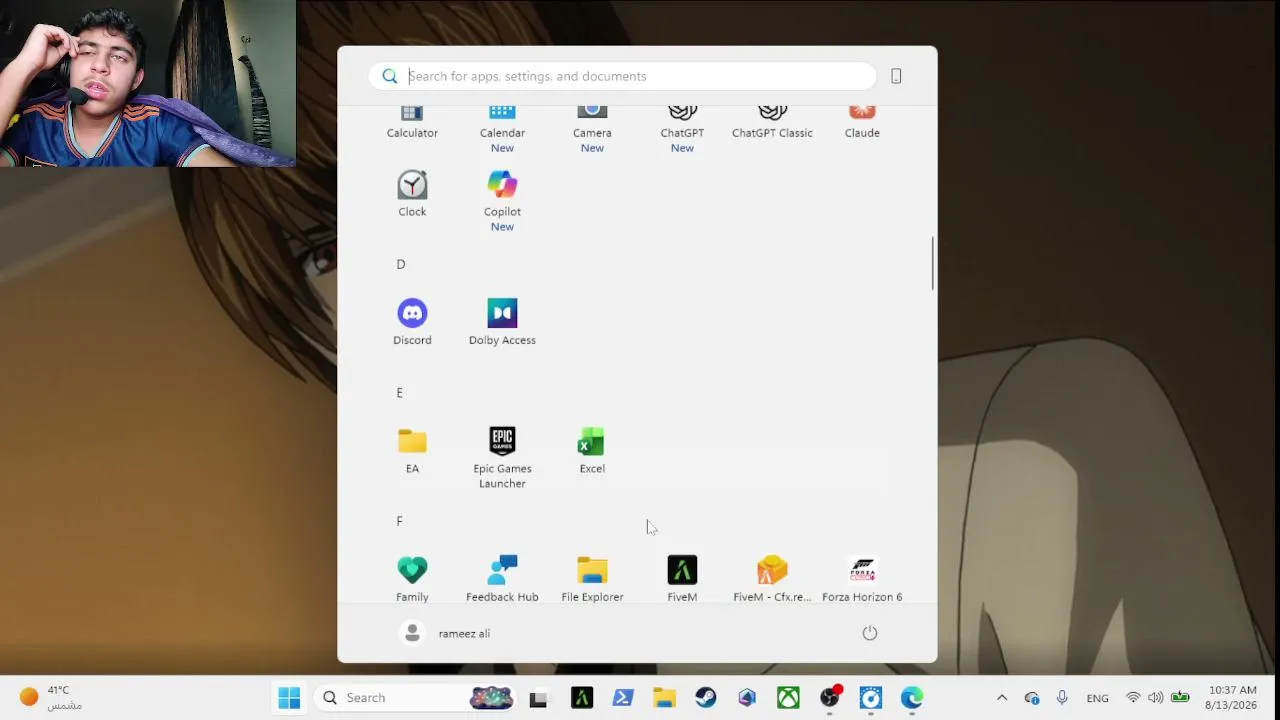
Task: Jump to letters via the D header
Action: 401,264
